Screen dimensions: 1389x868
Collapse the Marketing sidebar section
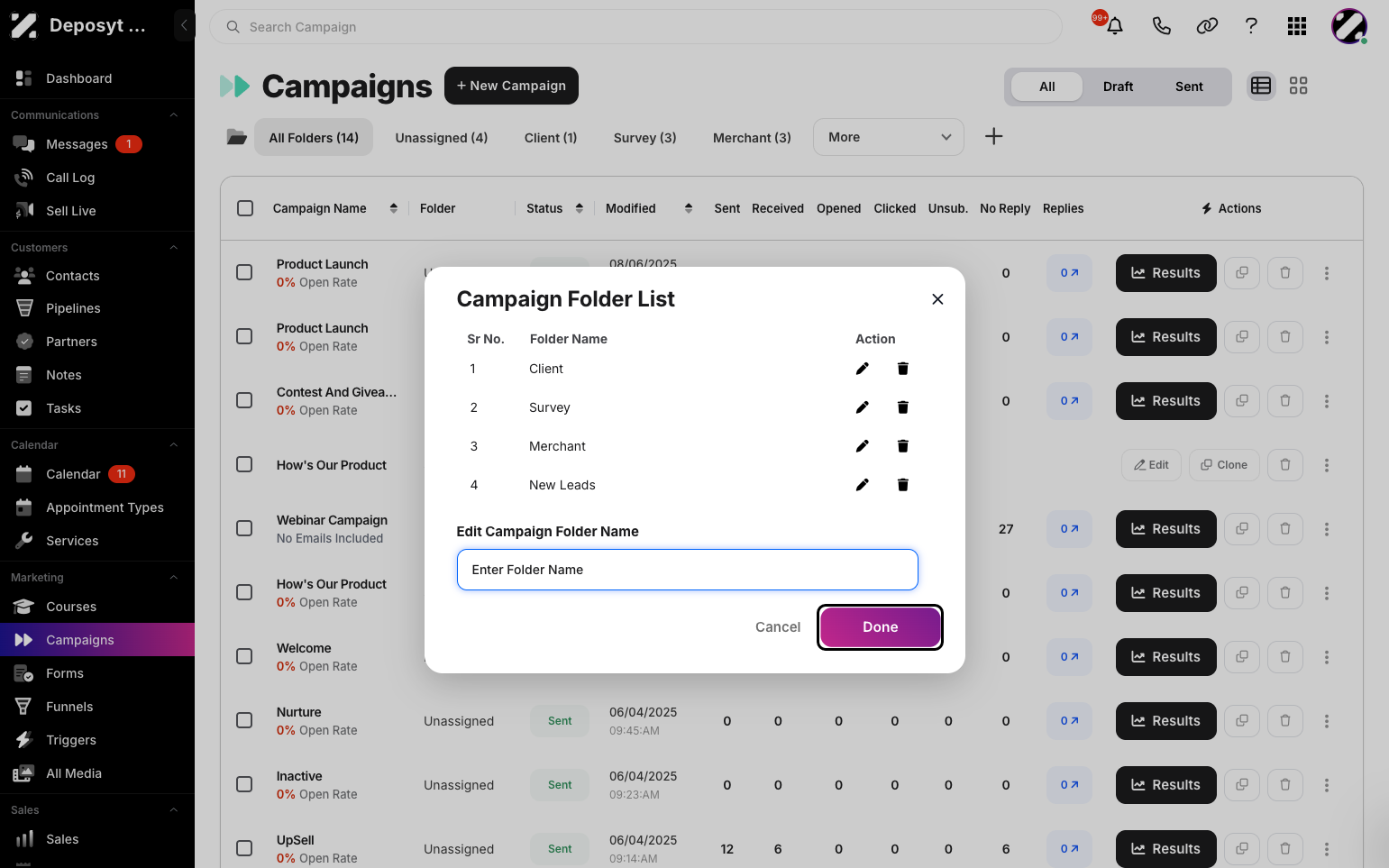point(174,577)
